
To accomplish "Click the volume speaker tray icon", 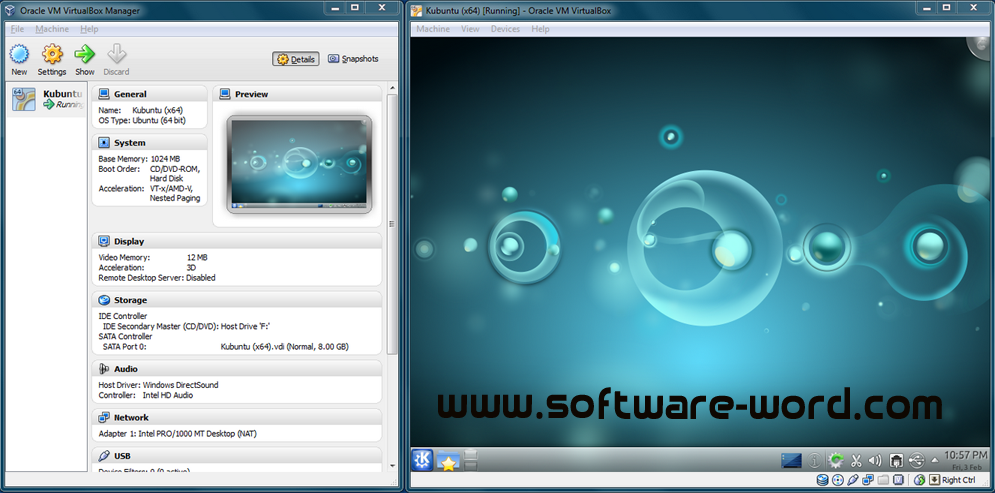I will pyautogui.click(x=875, y=461).
